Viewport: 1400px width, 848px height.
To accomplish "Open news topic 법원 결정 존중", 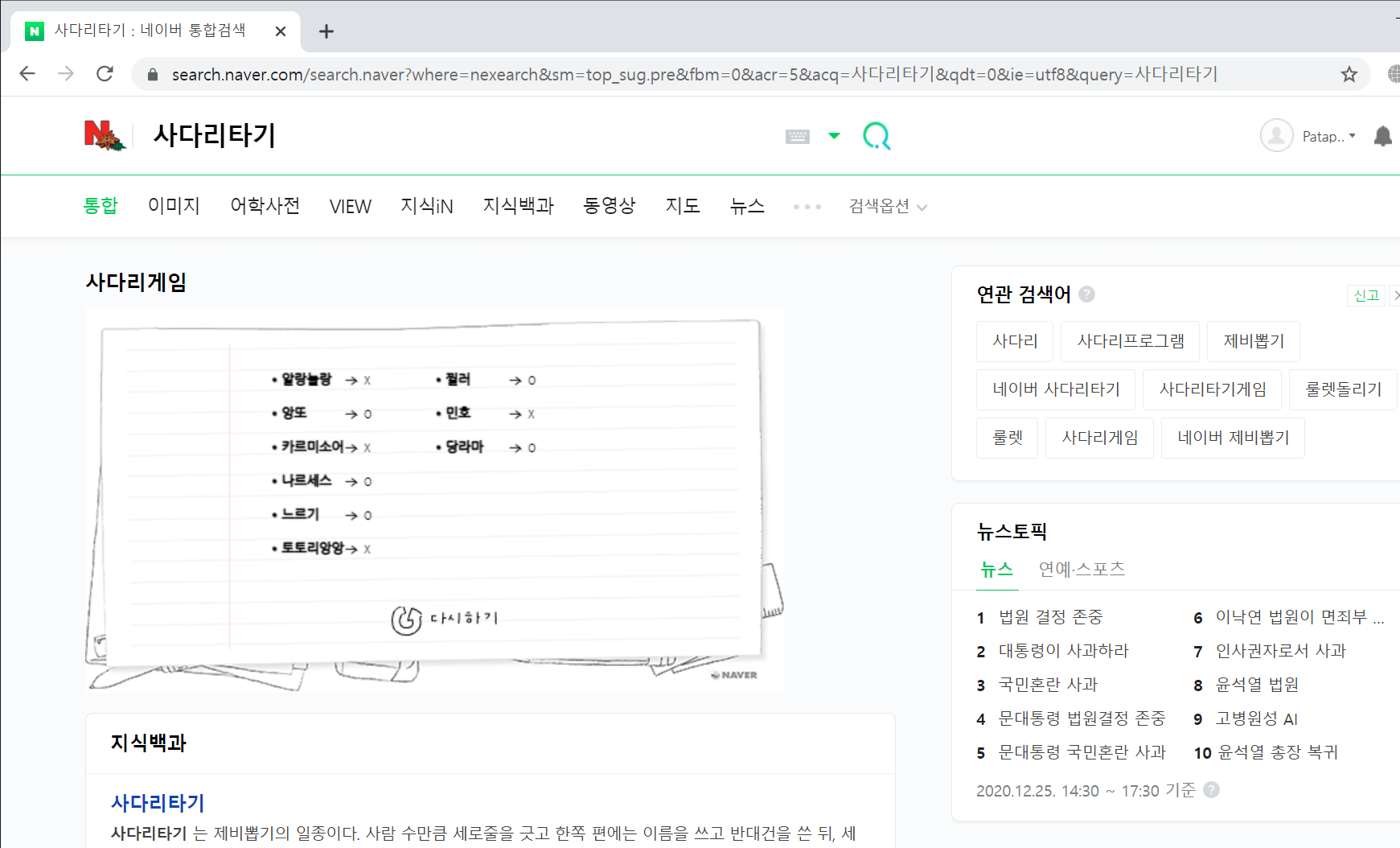I will tap(1050, 617).
